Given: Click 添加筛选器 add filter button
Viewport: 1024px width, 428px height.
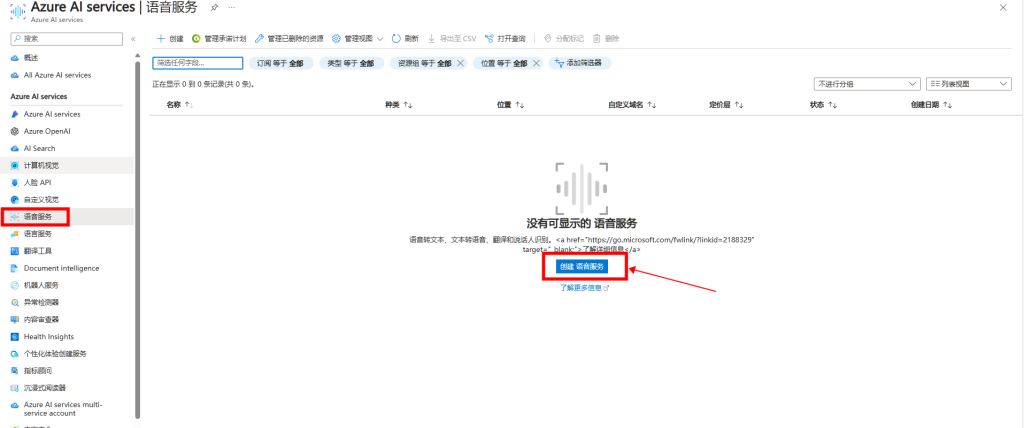Looking at the screenshot, I should coord(580,63).
